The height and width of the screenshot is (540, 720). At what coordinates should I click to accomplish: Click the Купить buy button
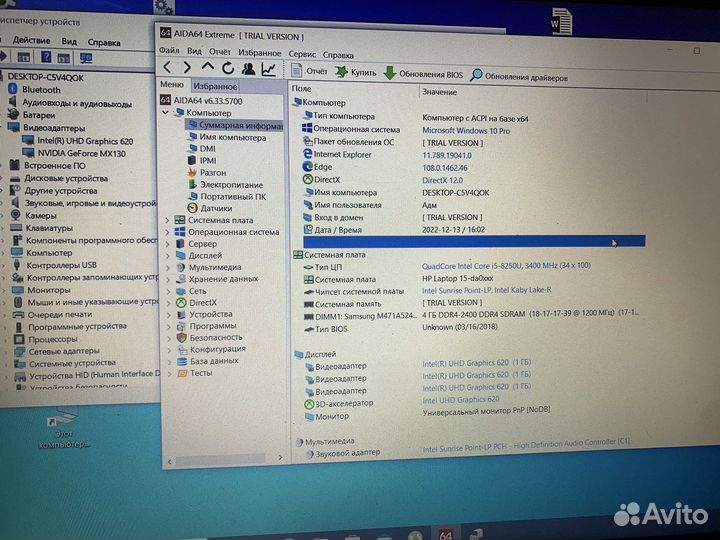355,72
